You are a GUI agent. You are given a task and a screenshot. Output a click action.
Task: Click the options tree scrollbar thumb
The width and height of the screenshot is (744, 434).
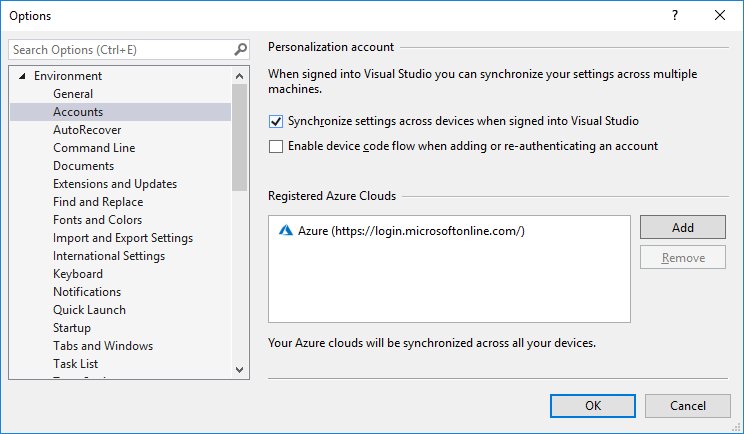coord(240,138)
